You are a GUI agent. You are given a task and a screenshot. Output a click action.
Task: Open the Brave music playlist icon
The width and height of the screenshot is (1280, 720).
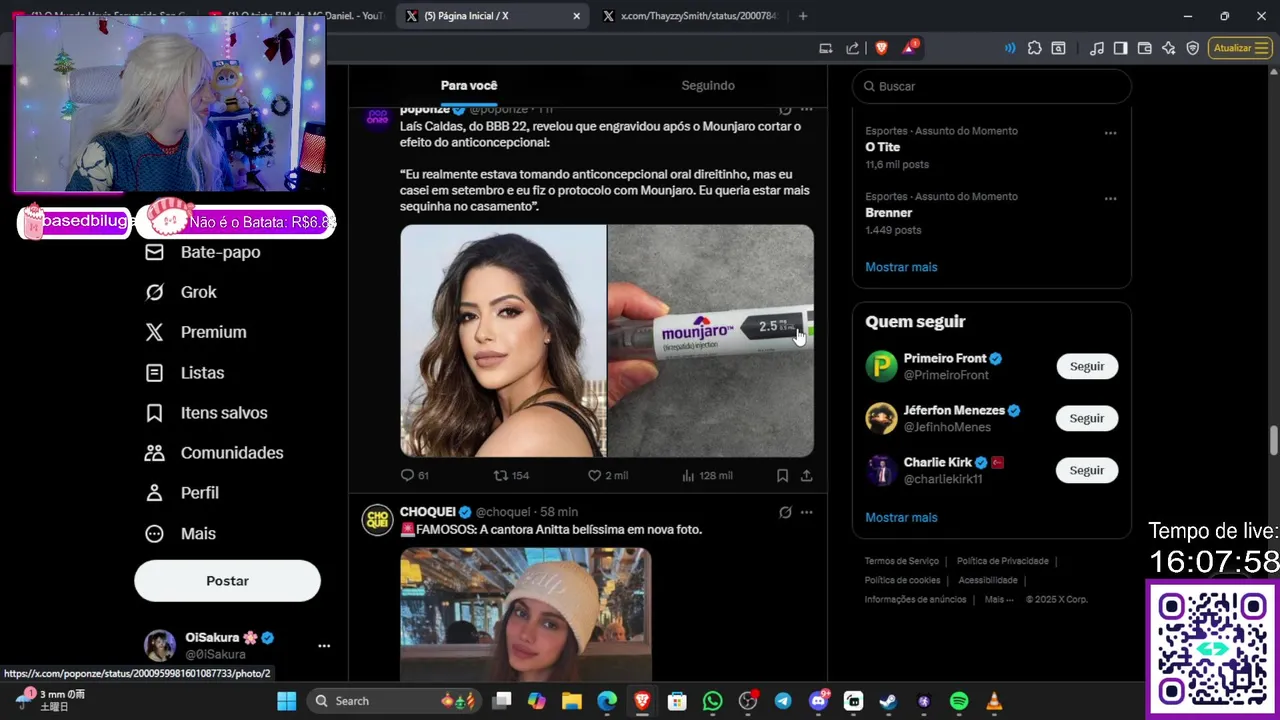coord(1097,48)
